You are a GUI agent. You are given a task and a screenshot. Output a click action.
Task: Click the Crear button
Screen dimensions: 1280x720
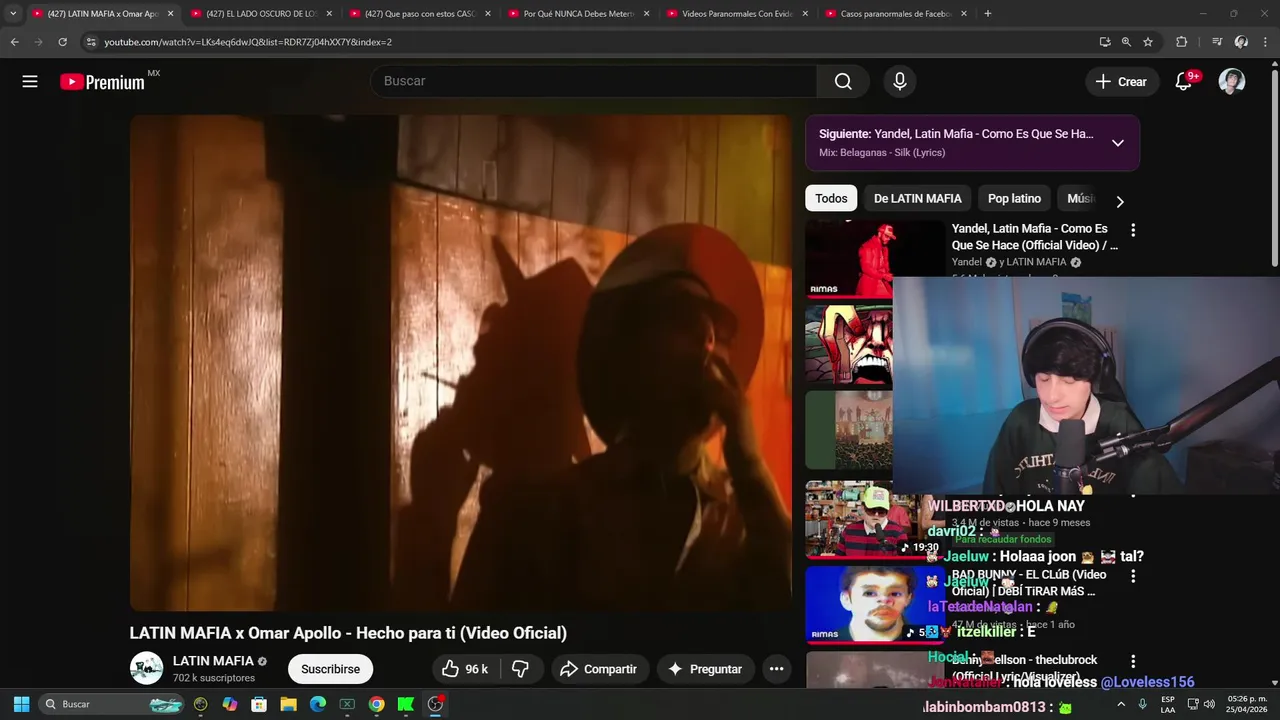pos(1122,82)
